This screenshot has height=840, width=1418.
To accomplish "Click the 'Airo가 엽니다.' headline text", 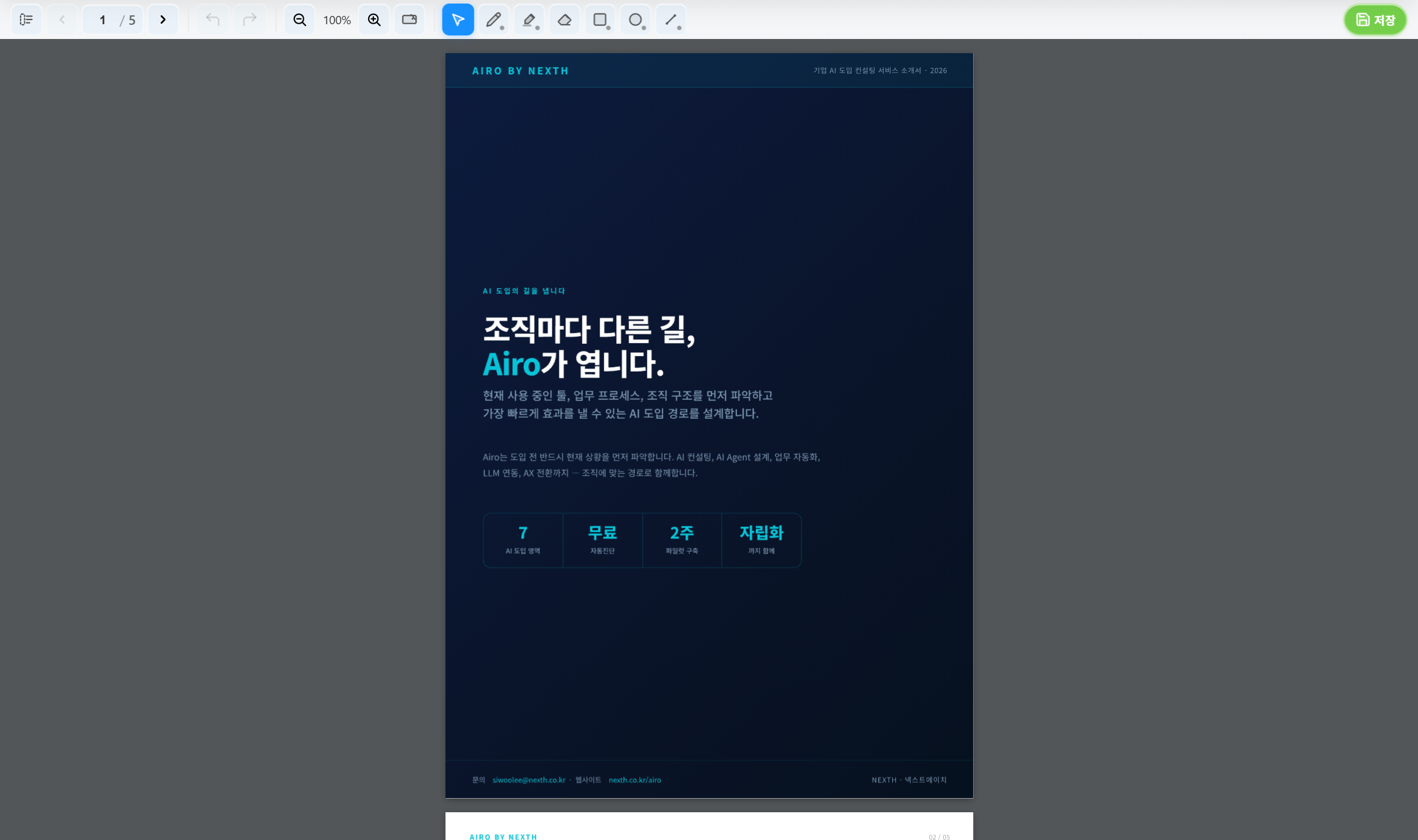I will pos(573,364).
